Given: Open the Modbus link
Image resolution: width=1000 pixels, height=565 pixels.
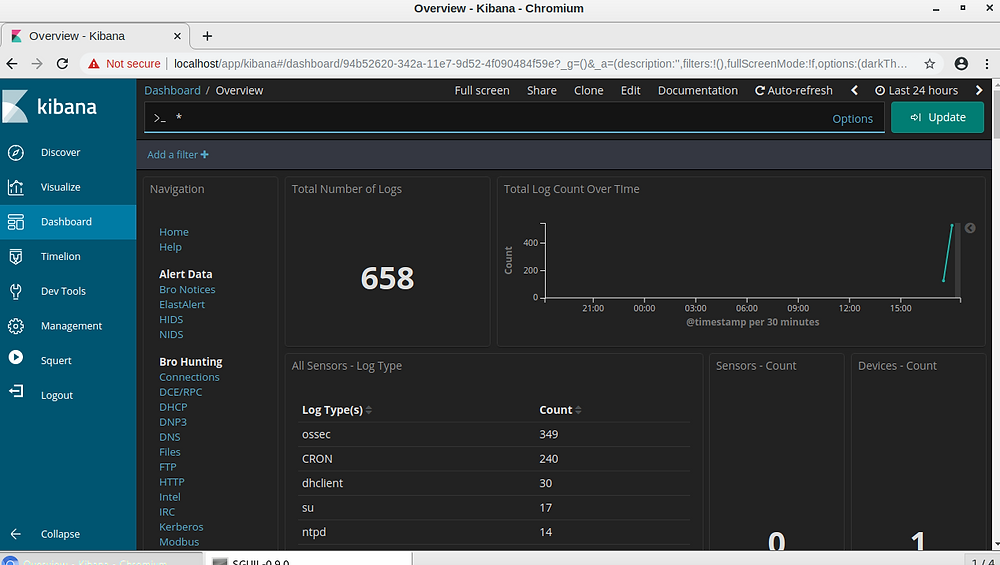Looking at the screenshot, I should [179, 542].
